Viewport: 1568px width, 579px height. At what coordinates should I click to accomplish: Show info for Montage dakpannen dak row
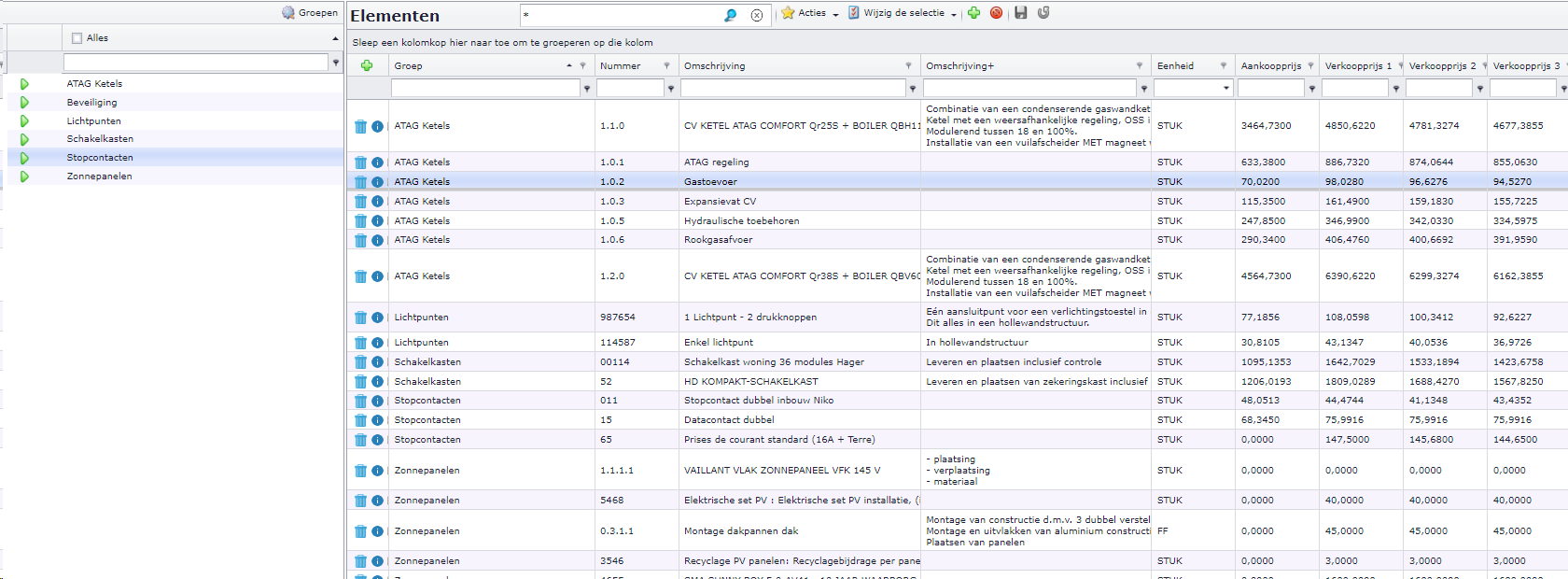coord(377,531)
